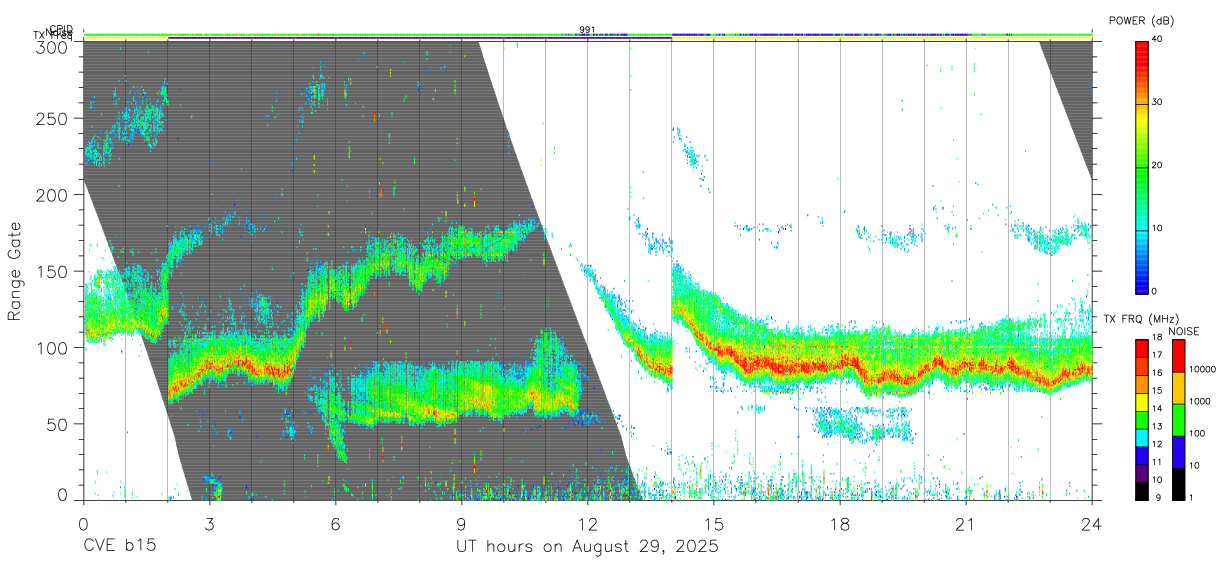Image resolution: width=1228 pixels, height=567 pixels.
Task: Click the 250 tick on the Range Gate axis
Action: coord(54,119)
